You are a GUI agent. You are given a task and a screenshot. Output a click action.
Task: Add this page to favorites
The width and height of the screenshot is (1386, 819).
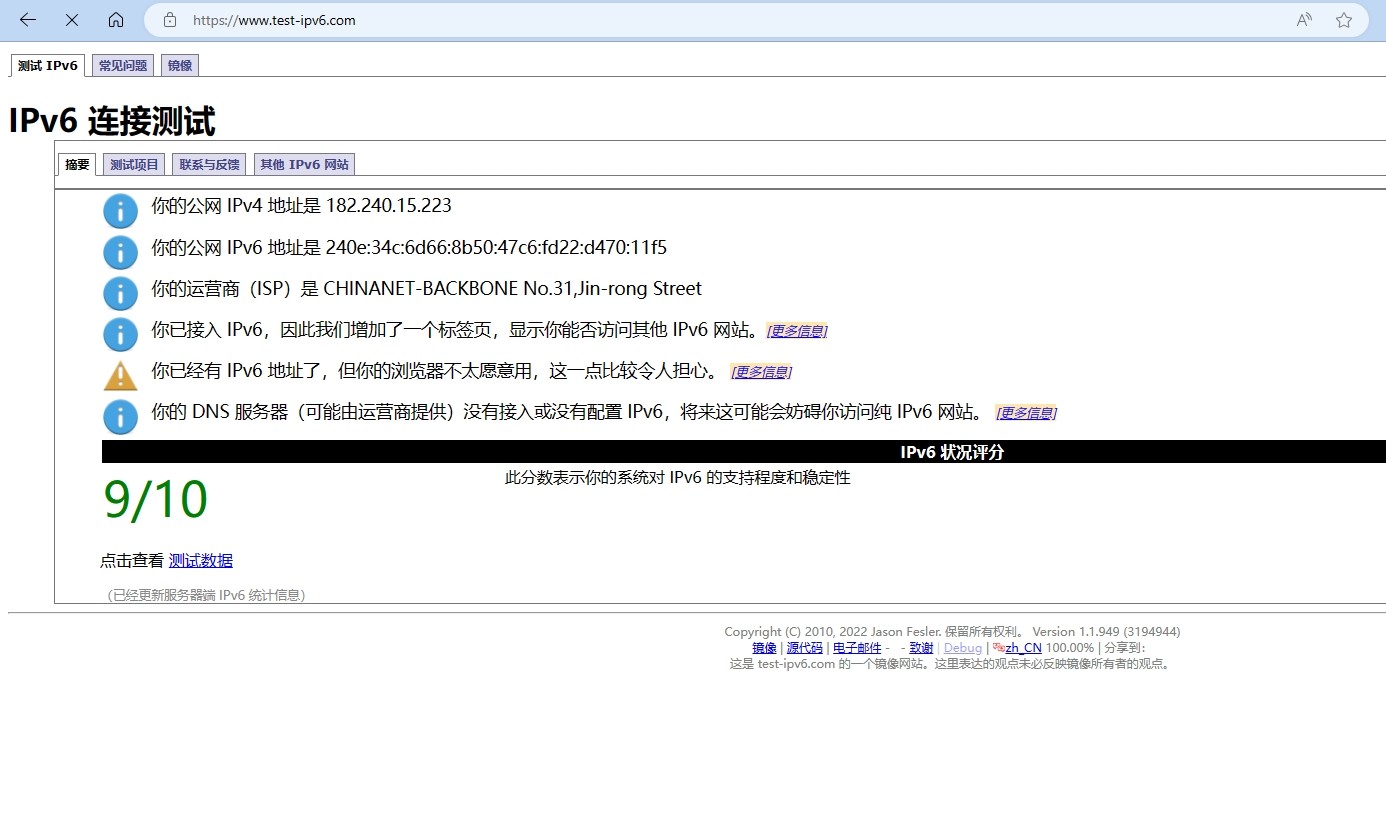(x=1343, y=19)
